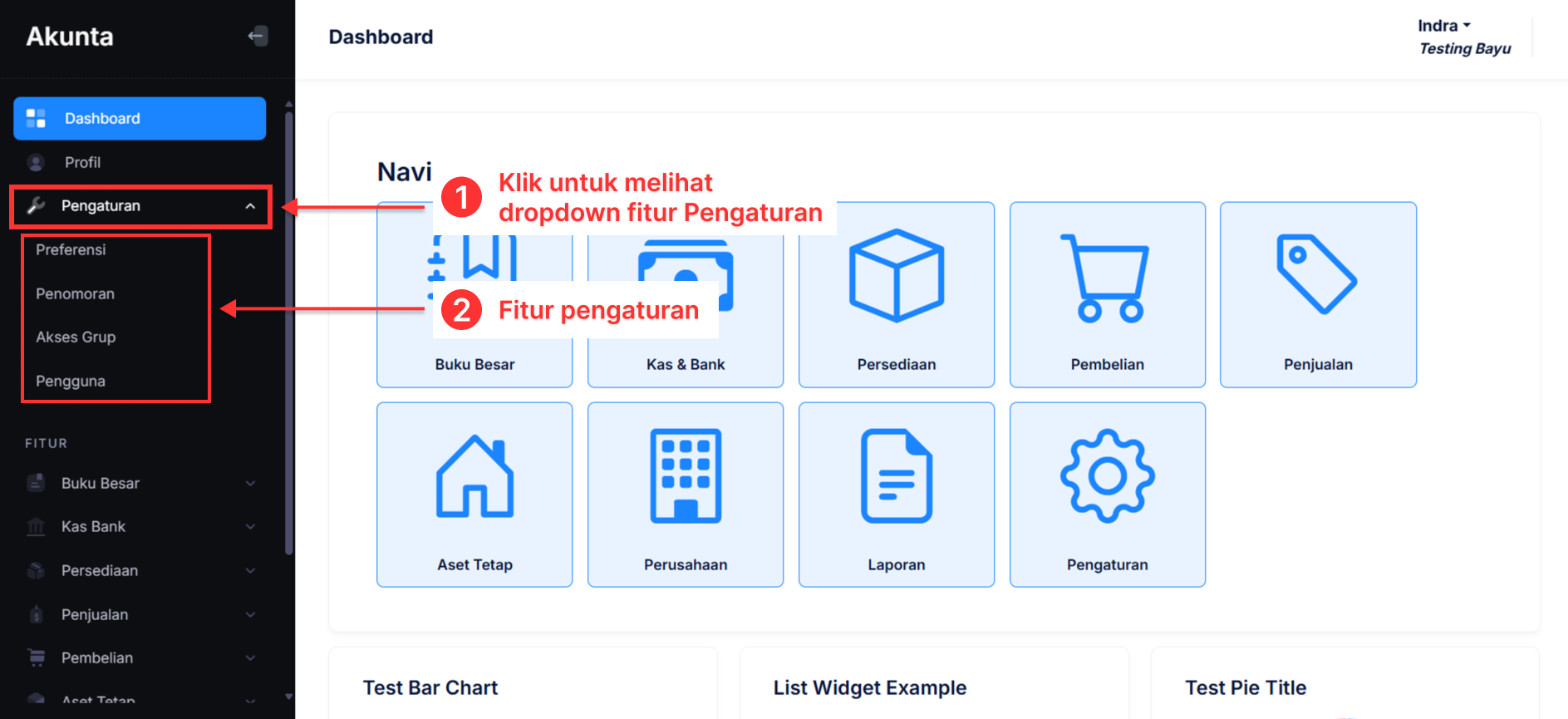Expand the Kas Bank sidebar menu
This screenshot has height=719, width=1568.
(x=250, y=527)
